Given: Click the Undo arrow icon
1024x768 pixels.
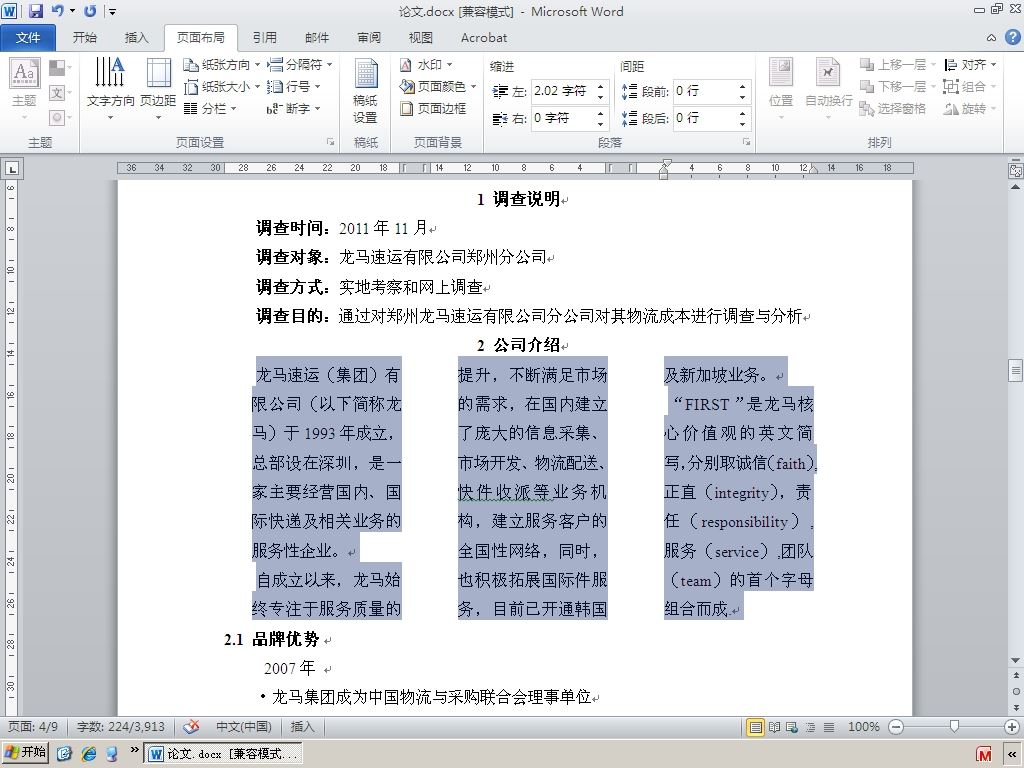Looking at the screenshot, I should pyautogui.click(x=57, y=10).
